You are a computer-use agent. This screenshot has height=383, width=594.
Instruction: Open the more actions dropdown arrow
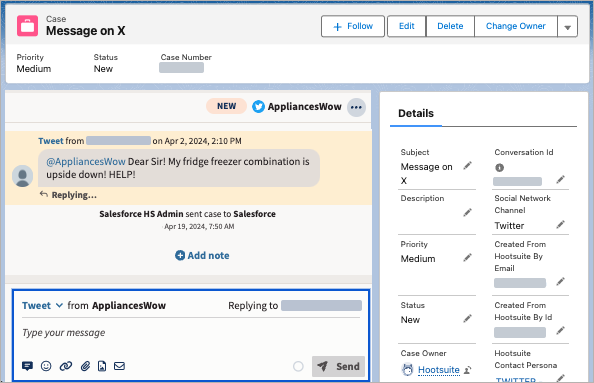[567, 27]
